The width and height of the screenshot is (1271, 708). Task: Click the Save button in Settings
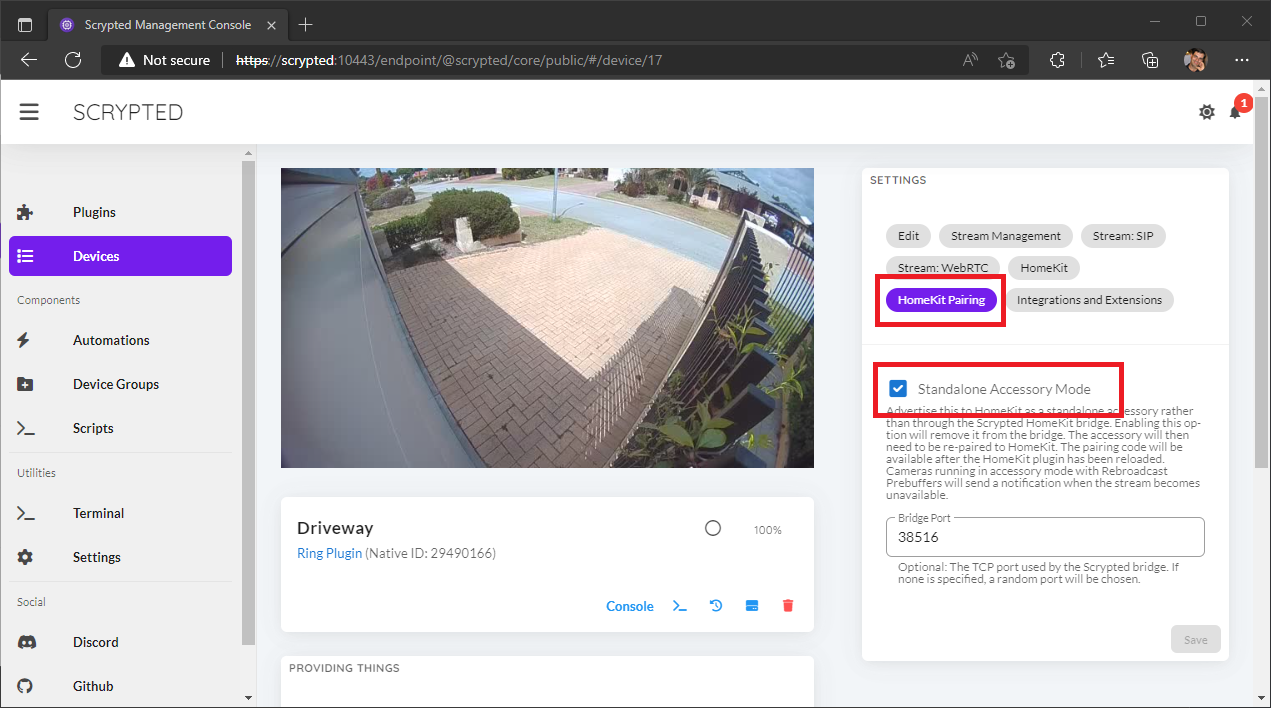click(x=1195, y=638)
